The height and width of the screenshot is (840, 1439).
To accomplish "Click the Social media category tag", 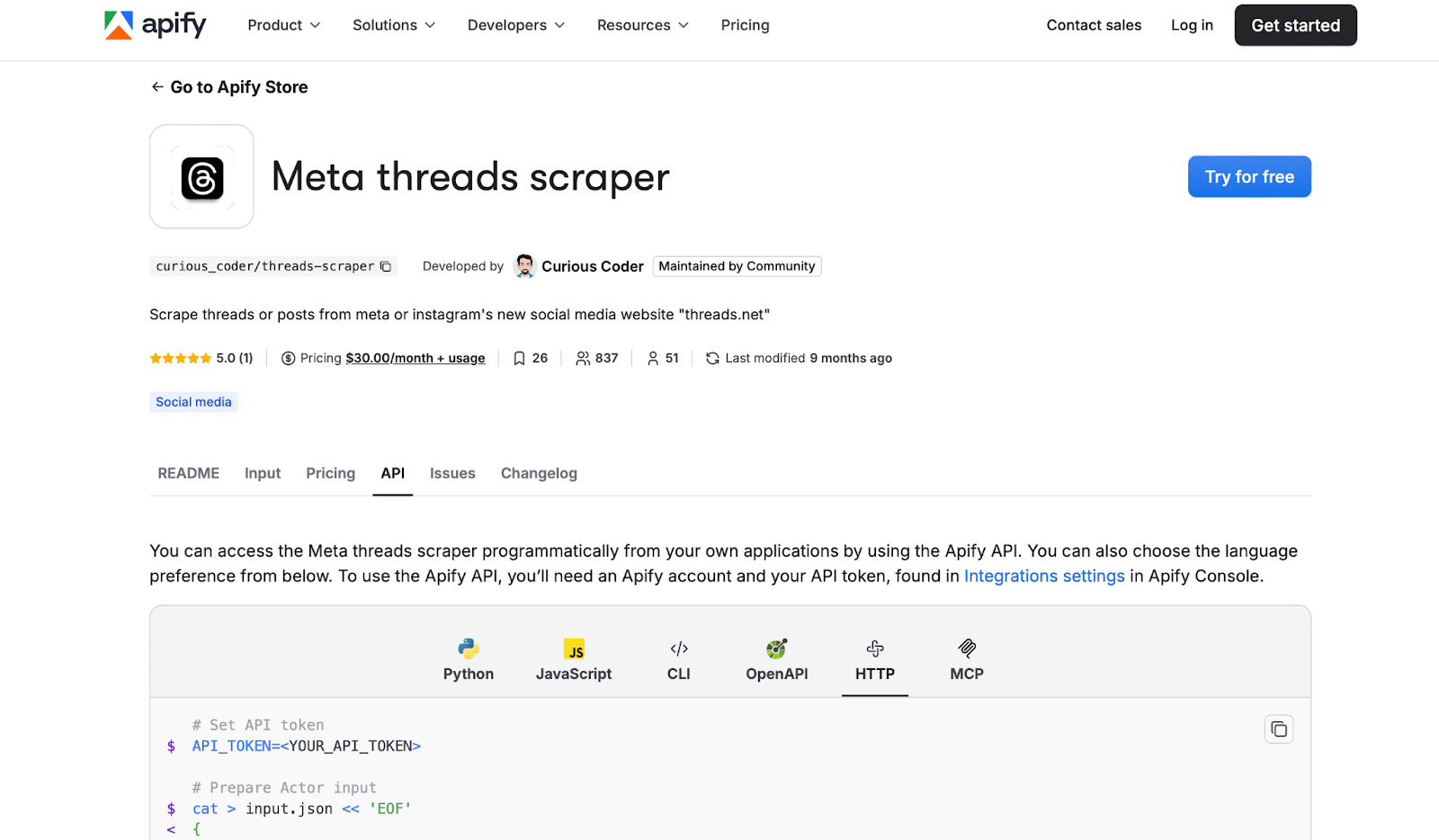I will point(193,402).
